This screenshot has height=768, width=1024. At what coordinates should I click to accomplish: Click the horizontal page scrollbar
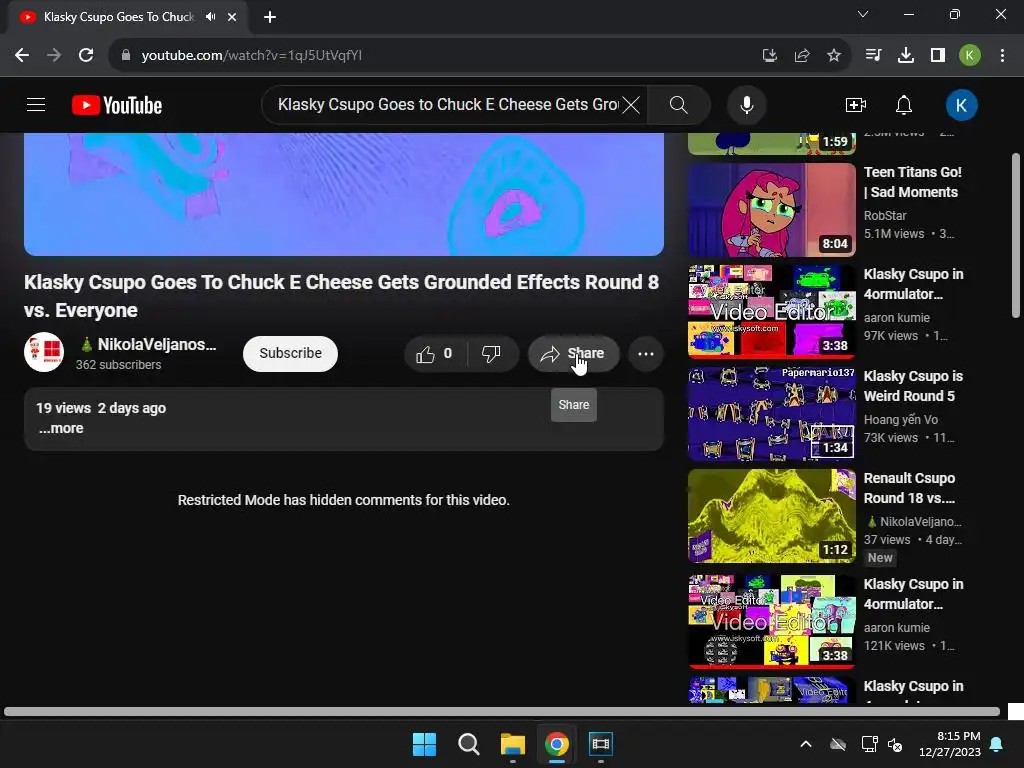[x=502, y=711]
